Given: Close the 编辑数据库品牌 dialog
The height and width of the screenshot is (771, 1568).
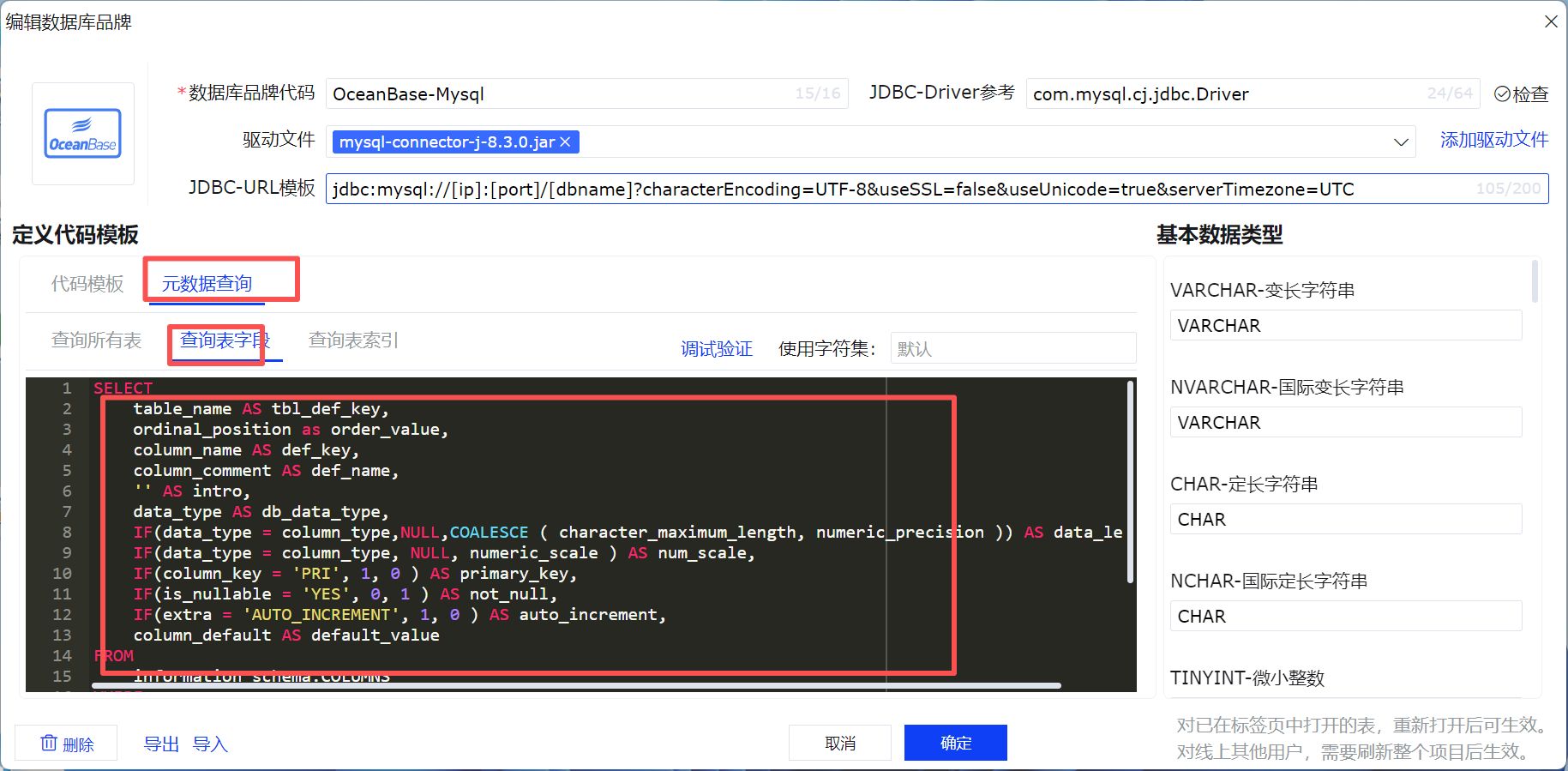Looking at the screenshot, I should click(1551, 21).
